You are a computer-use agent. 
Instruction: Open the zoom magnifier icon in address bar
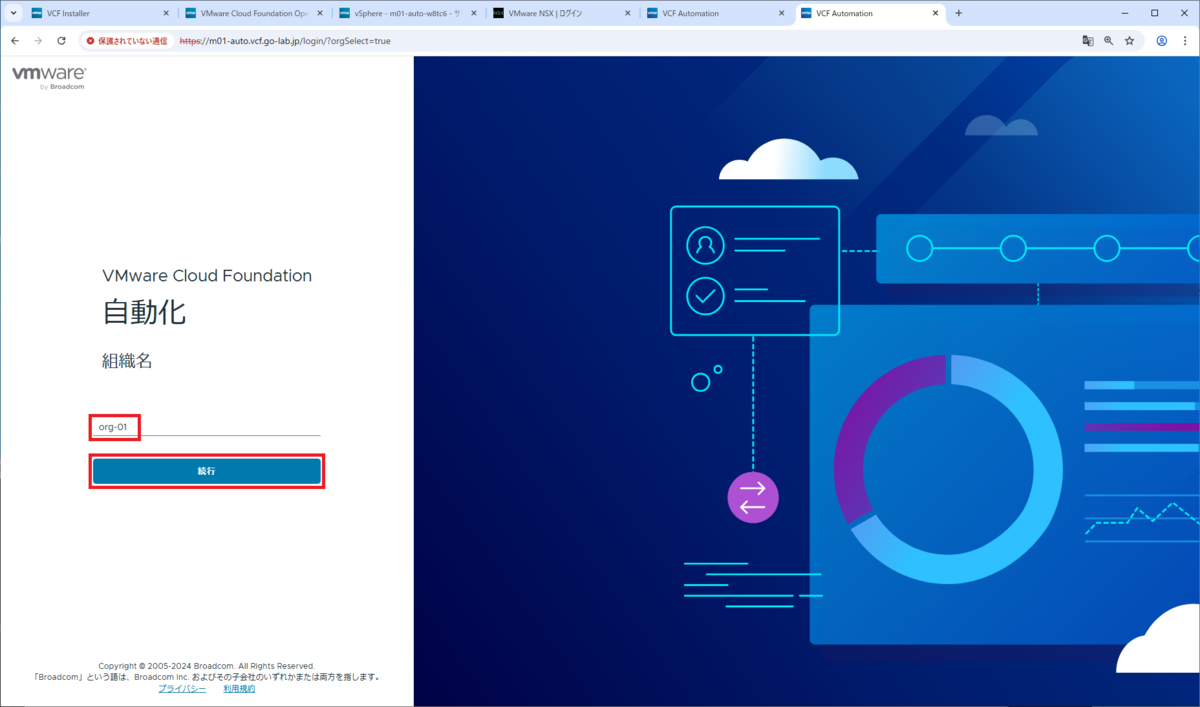(x=1108, y=41)
